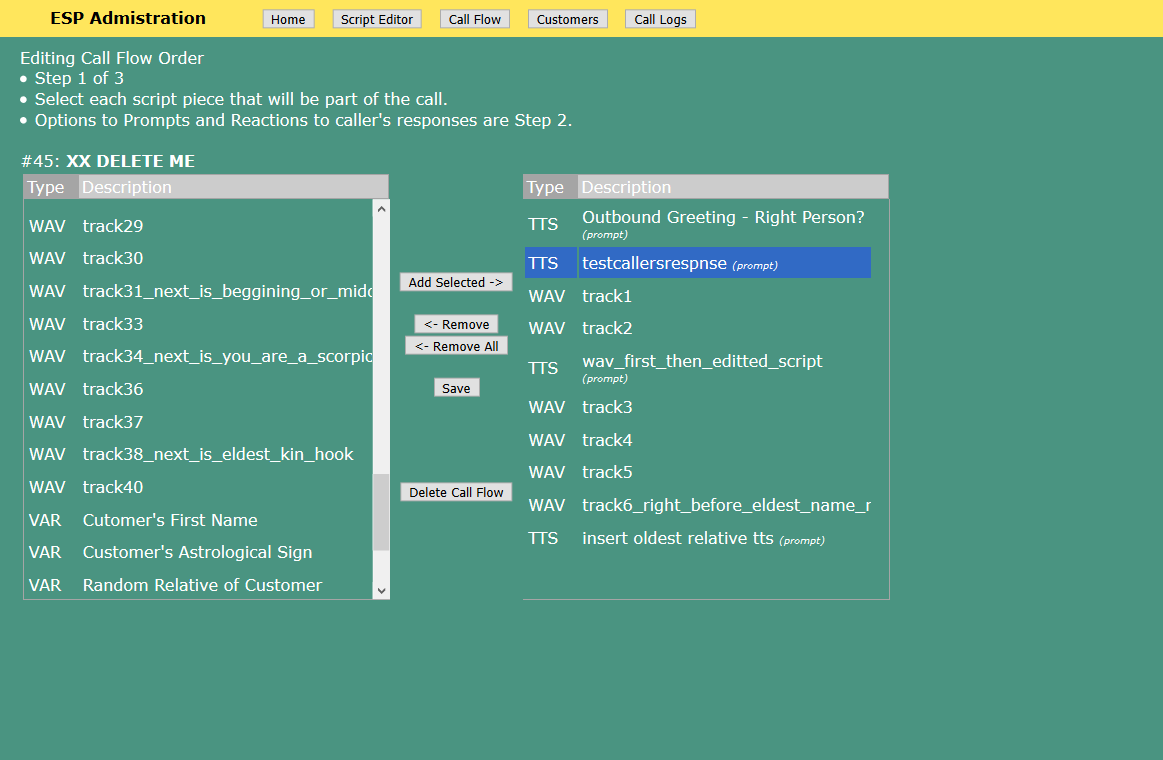This screenshot has width=1163, height=760.
Task: Save the call flow order
Action: pyautogui.click(x=456, y=388)
